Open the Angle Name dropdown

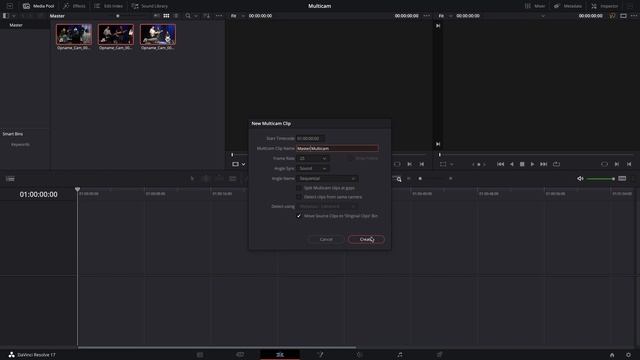(327, 178)
